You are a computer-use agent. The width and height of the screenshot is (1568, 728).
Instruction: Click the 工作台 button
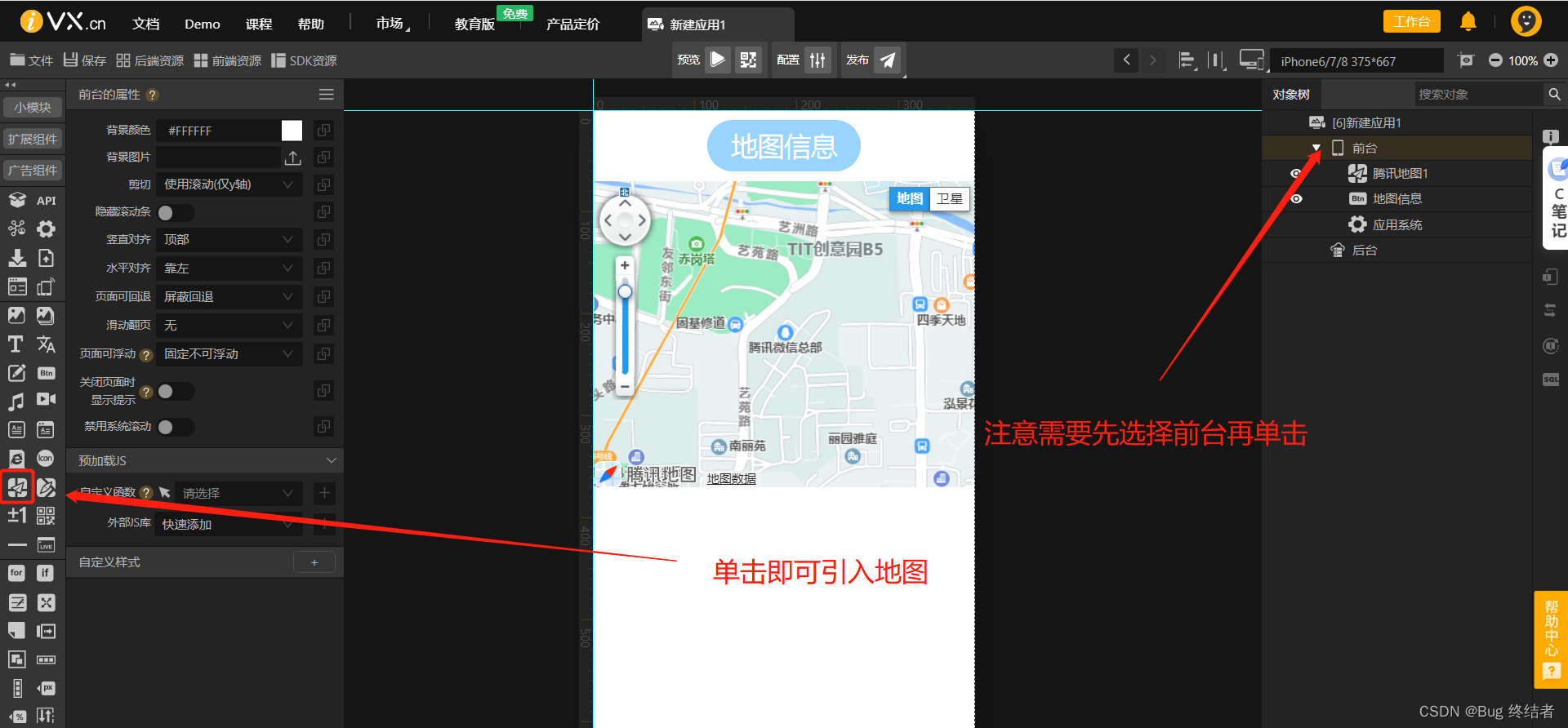pyautogui.click(x=1411, y=22)
